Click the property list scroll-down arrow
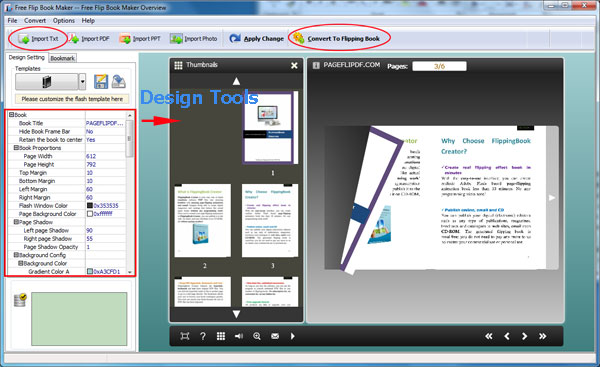The width and height of the screenshot is (600, 367). 130,272
